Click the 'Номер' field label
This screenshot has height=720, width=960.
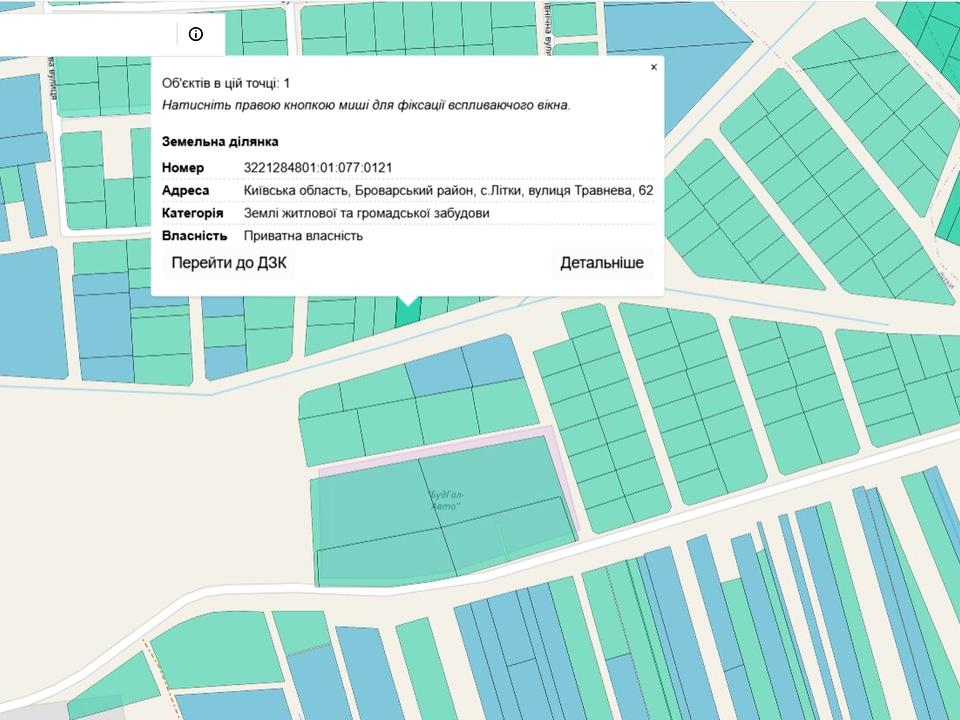183,167
